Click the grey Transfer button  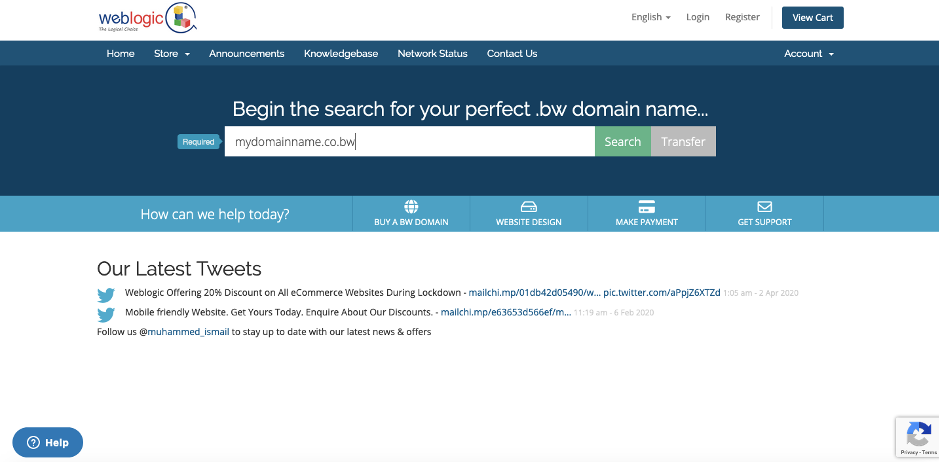coord(683,141)
